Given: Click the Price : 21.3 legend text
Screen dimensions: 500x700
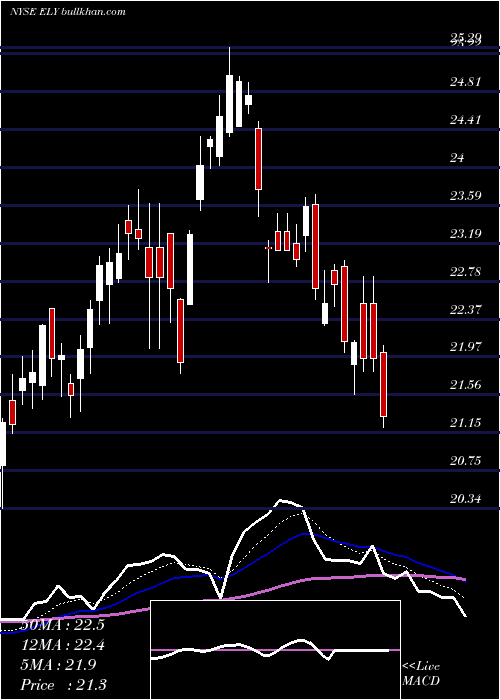Looking at the screenshot, I should (63, 685).
